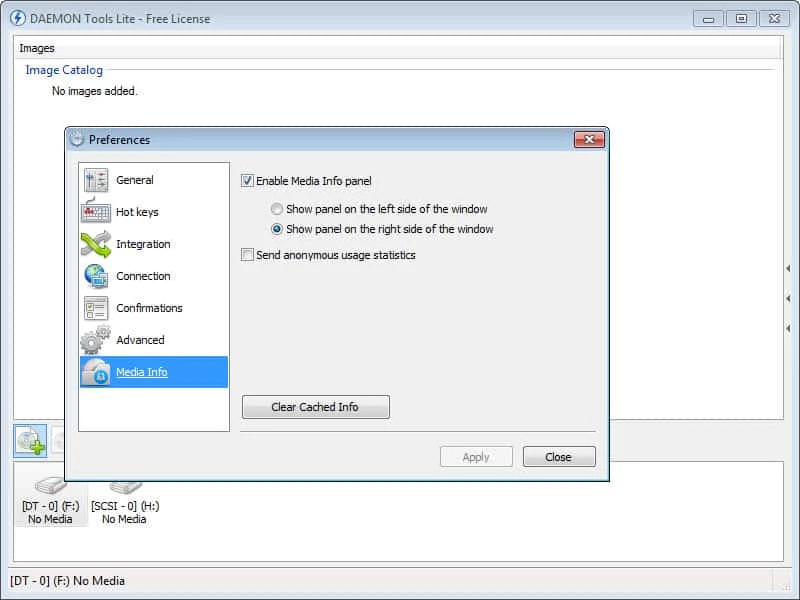Click the Images column header
Screen dimensions: 800x600
click(x=37, y=48)
